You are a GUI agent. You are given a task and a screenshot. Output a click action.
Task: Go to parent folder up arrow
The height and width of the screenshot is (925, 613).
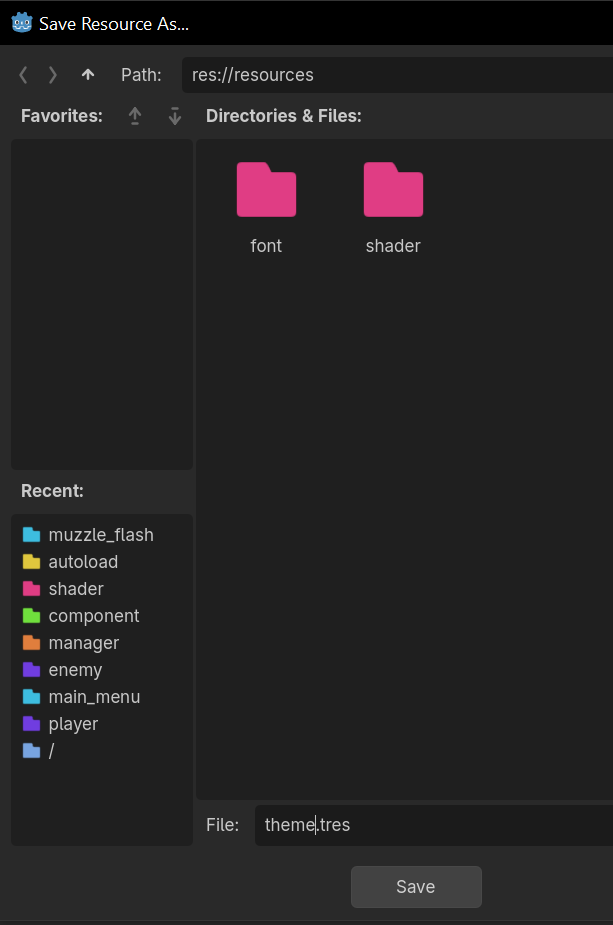(88, 75)
